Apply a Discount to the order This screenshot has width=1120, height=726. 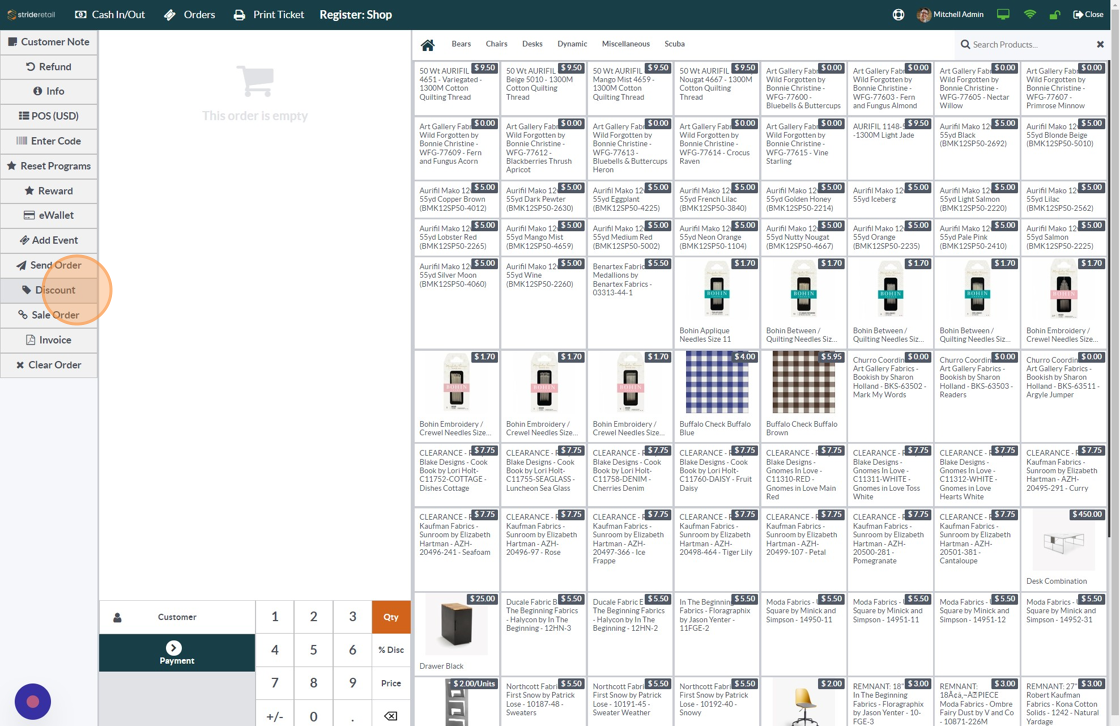point(49,290)
